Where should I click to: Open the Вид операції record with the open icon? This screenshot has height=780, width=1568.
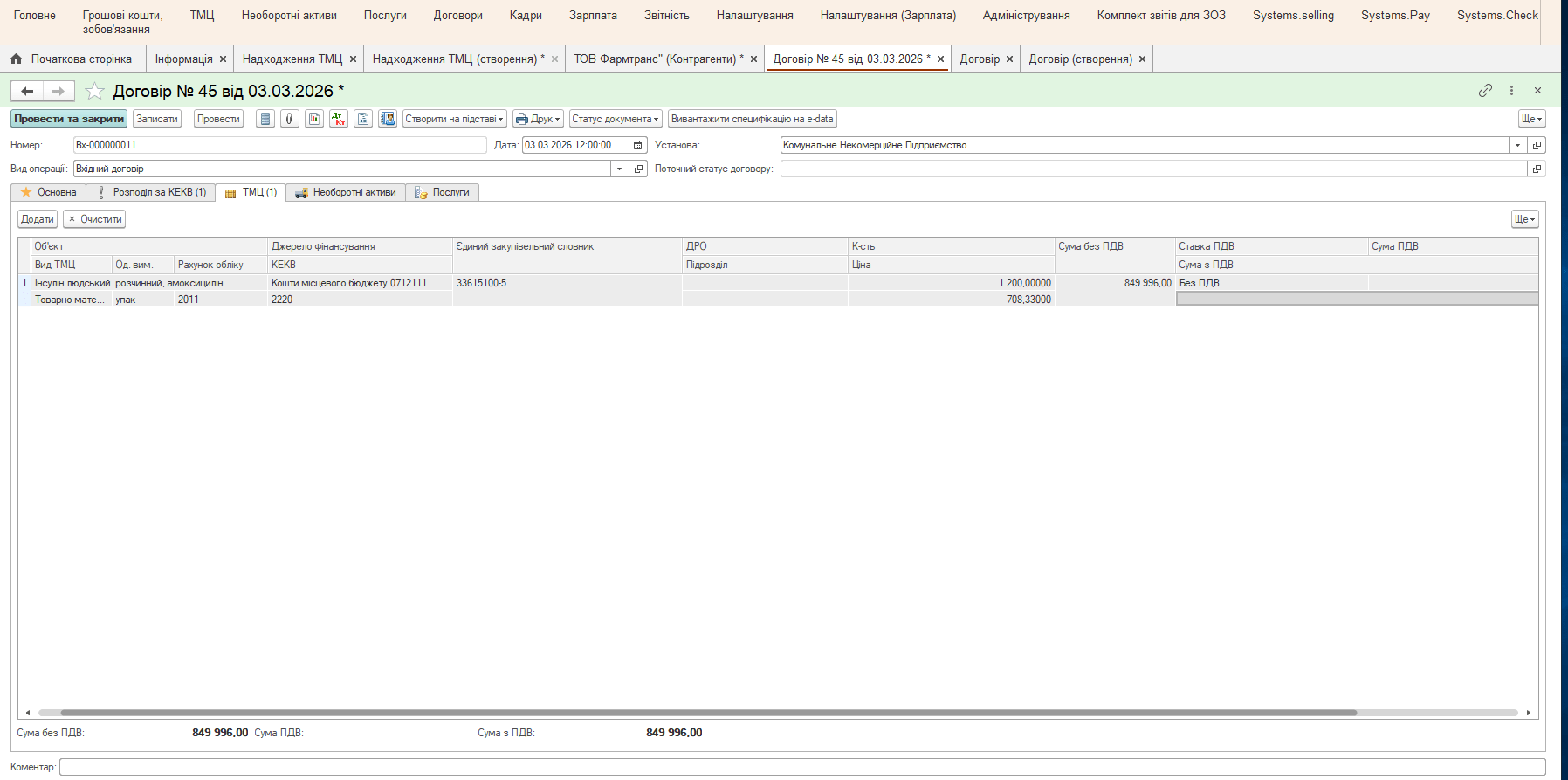pos(639,169)
